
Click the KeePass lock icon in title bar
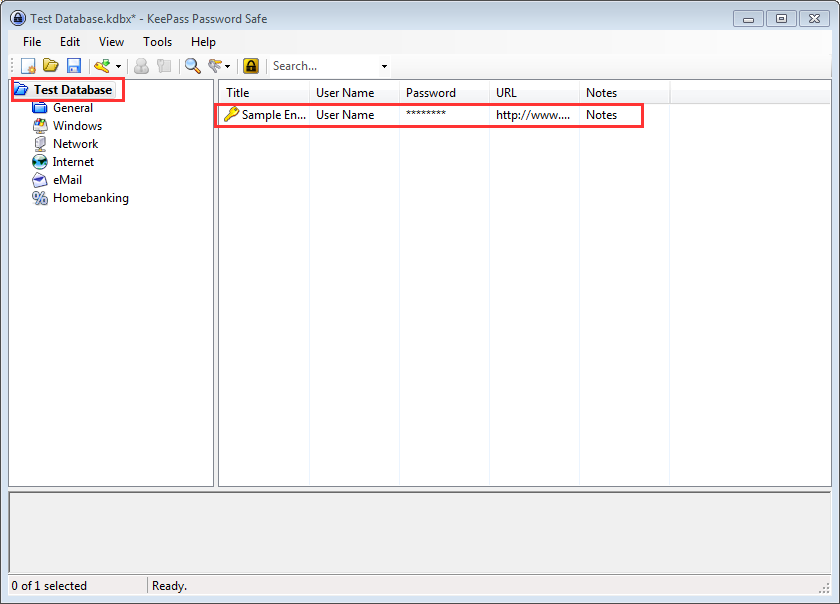18,18
